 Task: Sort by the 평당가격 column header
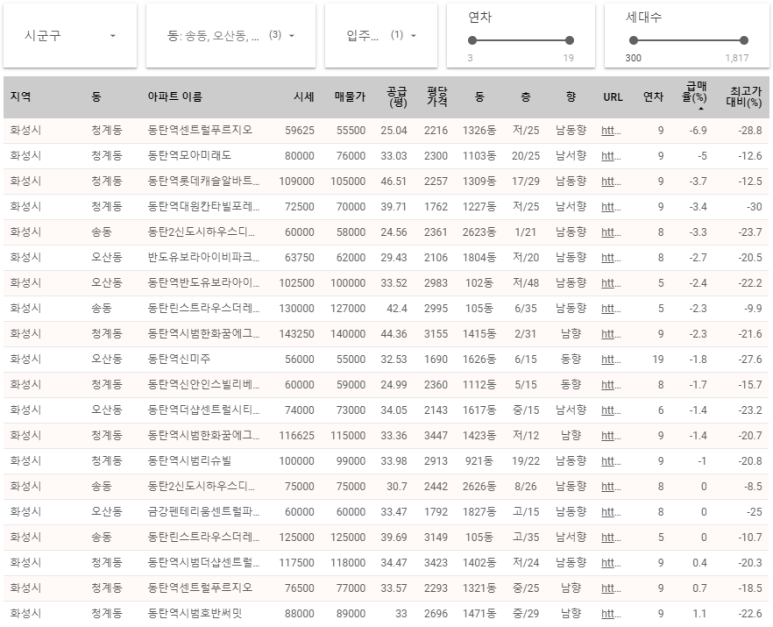[x=437, y=97]
